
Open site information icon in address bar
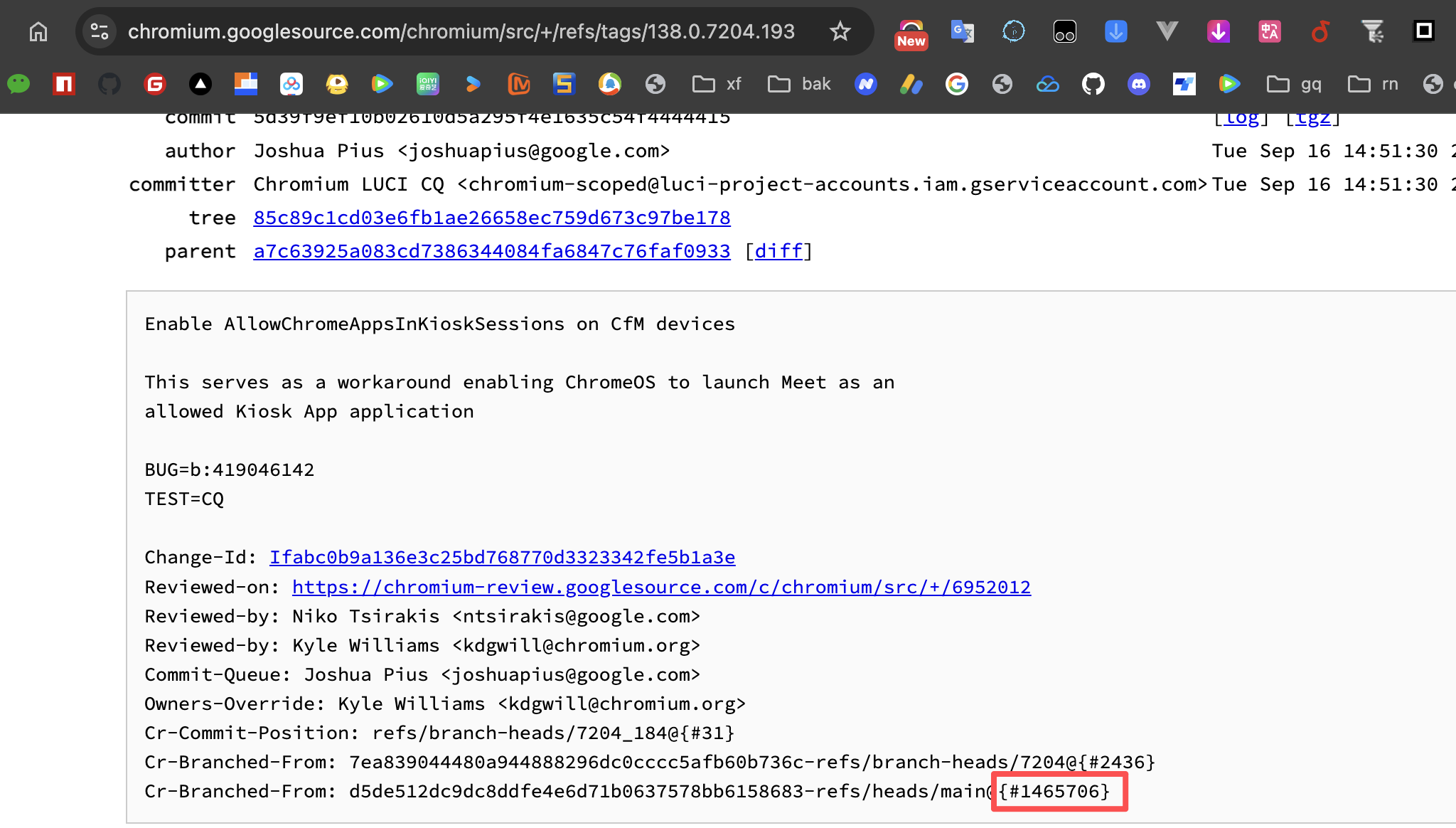click(x=100, y=31)
